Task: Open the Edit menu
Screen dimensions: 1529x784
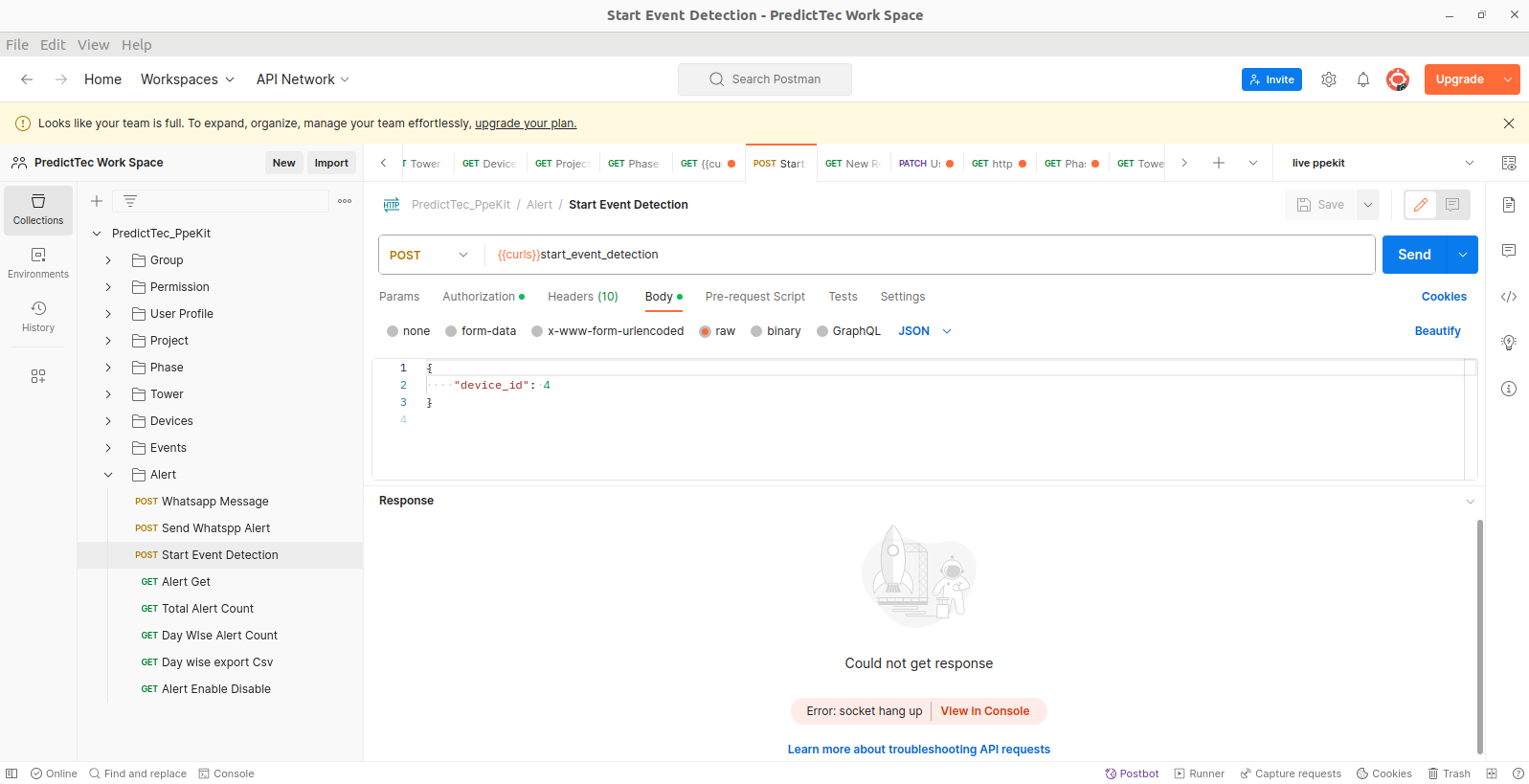Action: 53,45
